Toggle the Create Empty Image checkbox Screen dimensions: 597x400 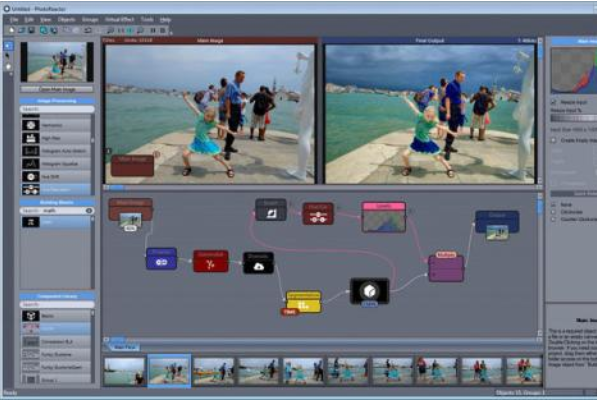554,140
